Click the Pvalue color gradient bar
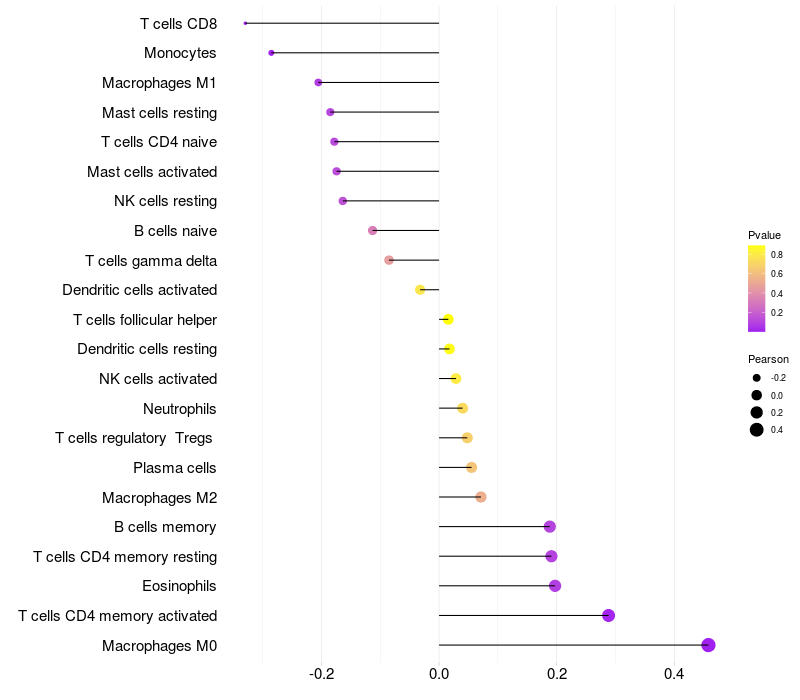The height and width of the screenshot is (700, 800). click(x=756, y=289)
